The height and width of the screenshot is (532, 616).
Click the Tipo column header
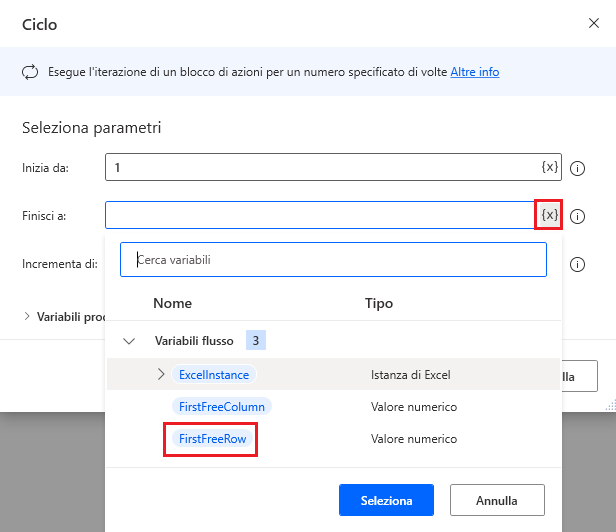[379, 303]
